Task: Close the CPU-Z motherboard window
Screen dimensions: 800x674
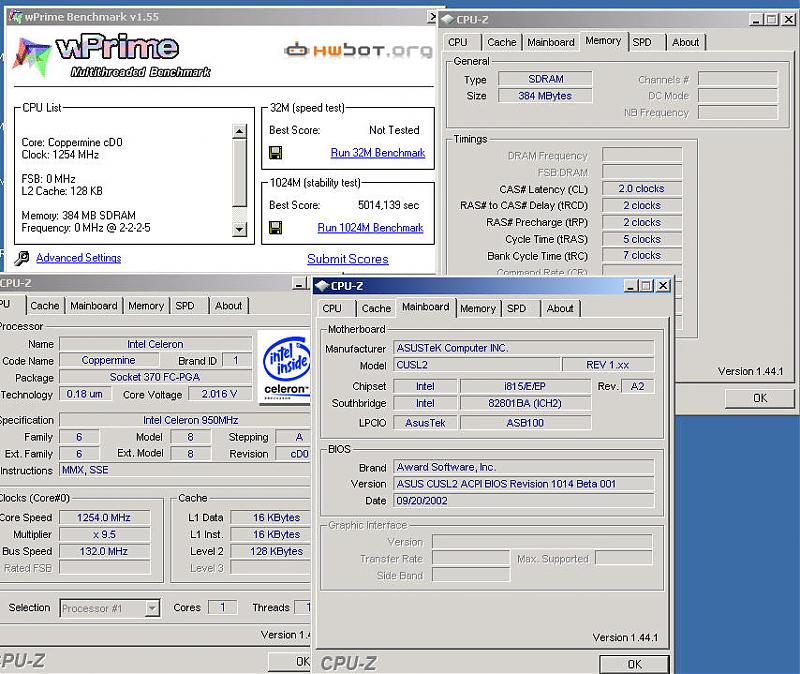Action: 663,286
